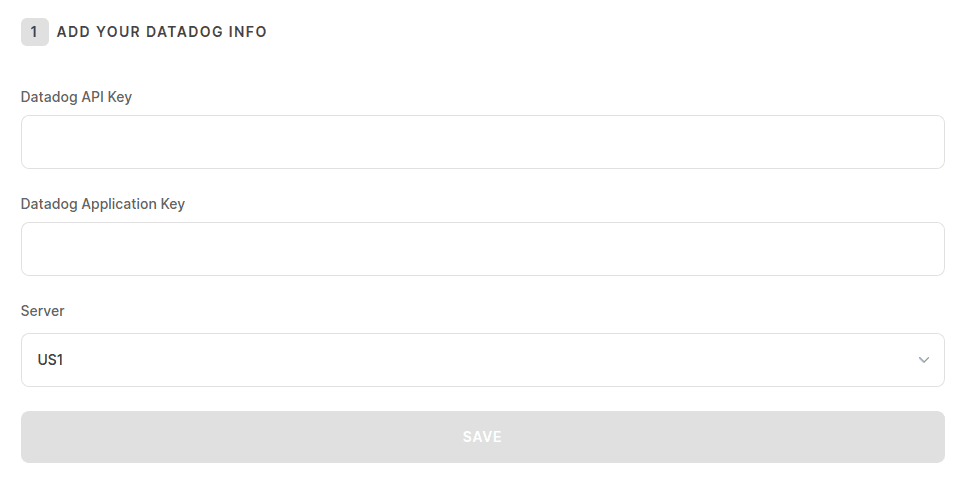Submit Datadog info with the SAVE button
Screen dimensions: 967x485
coord(482,437)
